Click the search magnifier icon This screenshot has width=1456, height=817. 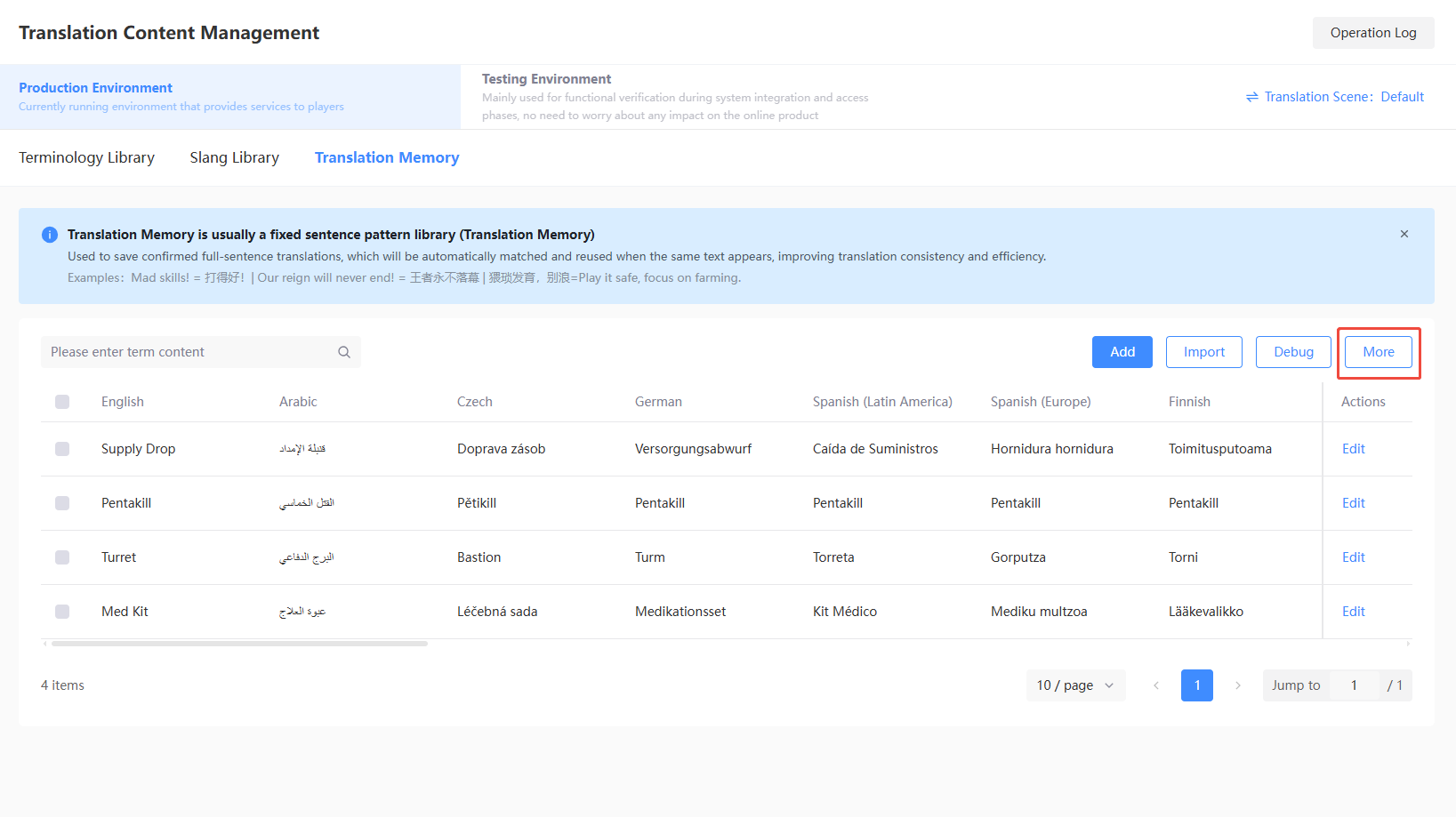point(344,352)
